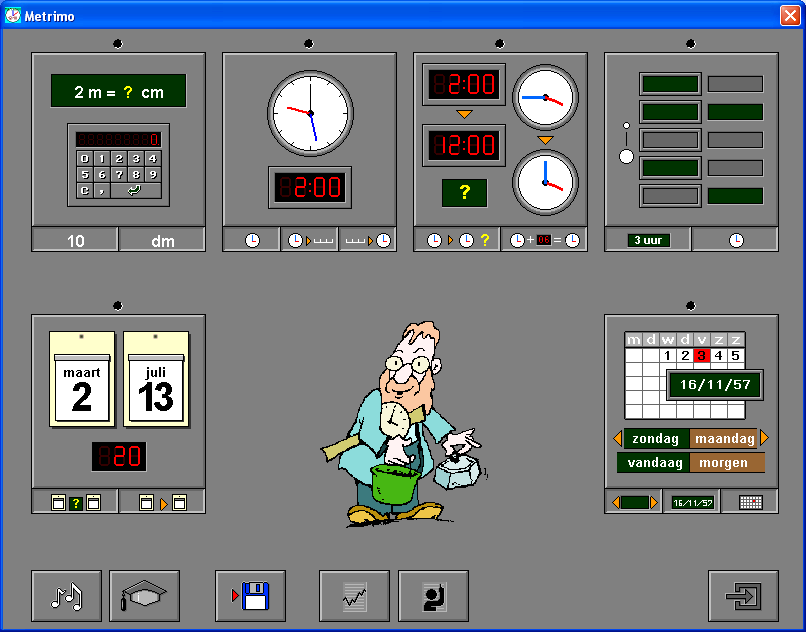Click the floppy disk save button

pos(250,596)
